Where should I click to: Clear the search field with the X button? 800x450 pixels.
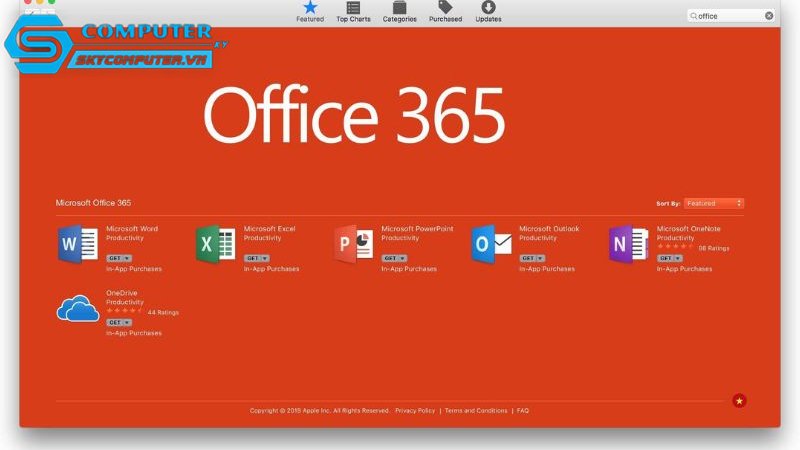point(769,16)
